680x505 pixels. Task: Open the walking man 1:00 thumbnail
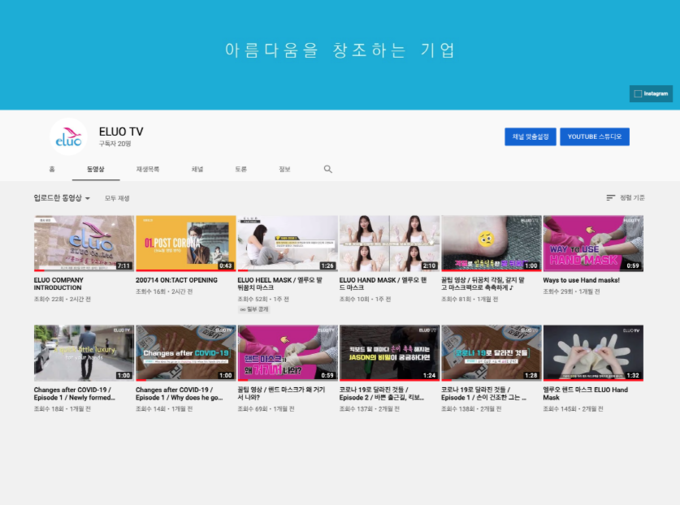click(x=84, y=353)
